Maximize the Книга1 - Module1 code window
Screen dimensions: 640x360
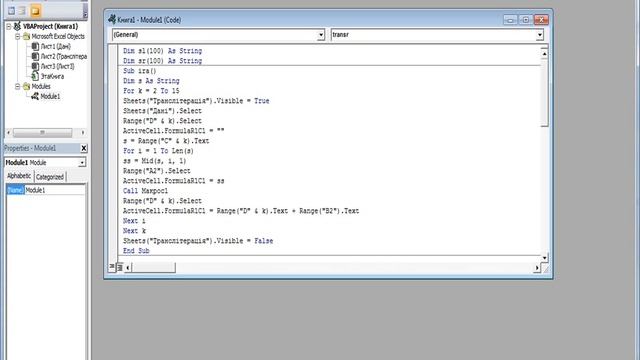[x=526, y=20]
